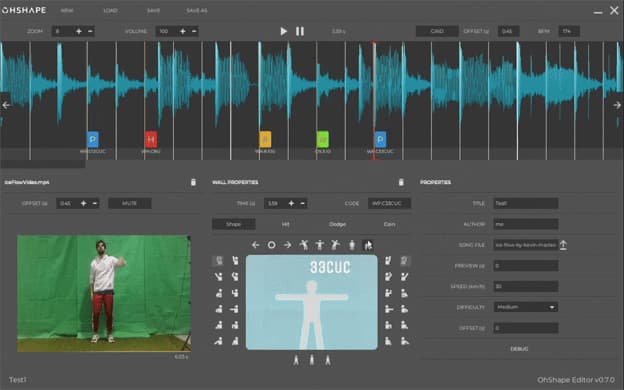The width and height of the screenshot is (624, 390).
Task: Open the Difficulty dropdown showing Medium
Action: tap(525, 307)
